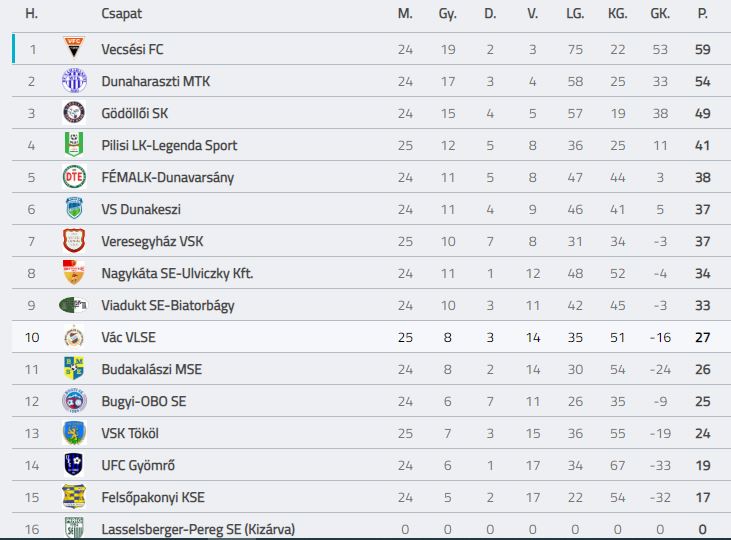Click Lasselsberger-Pereg SE (Kizárva) team name
The height and width of the screenshot is (540, 731).
(198, 529)
